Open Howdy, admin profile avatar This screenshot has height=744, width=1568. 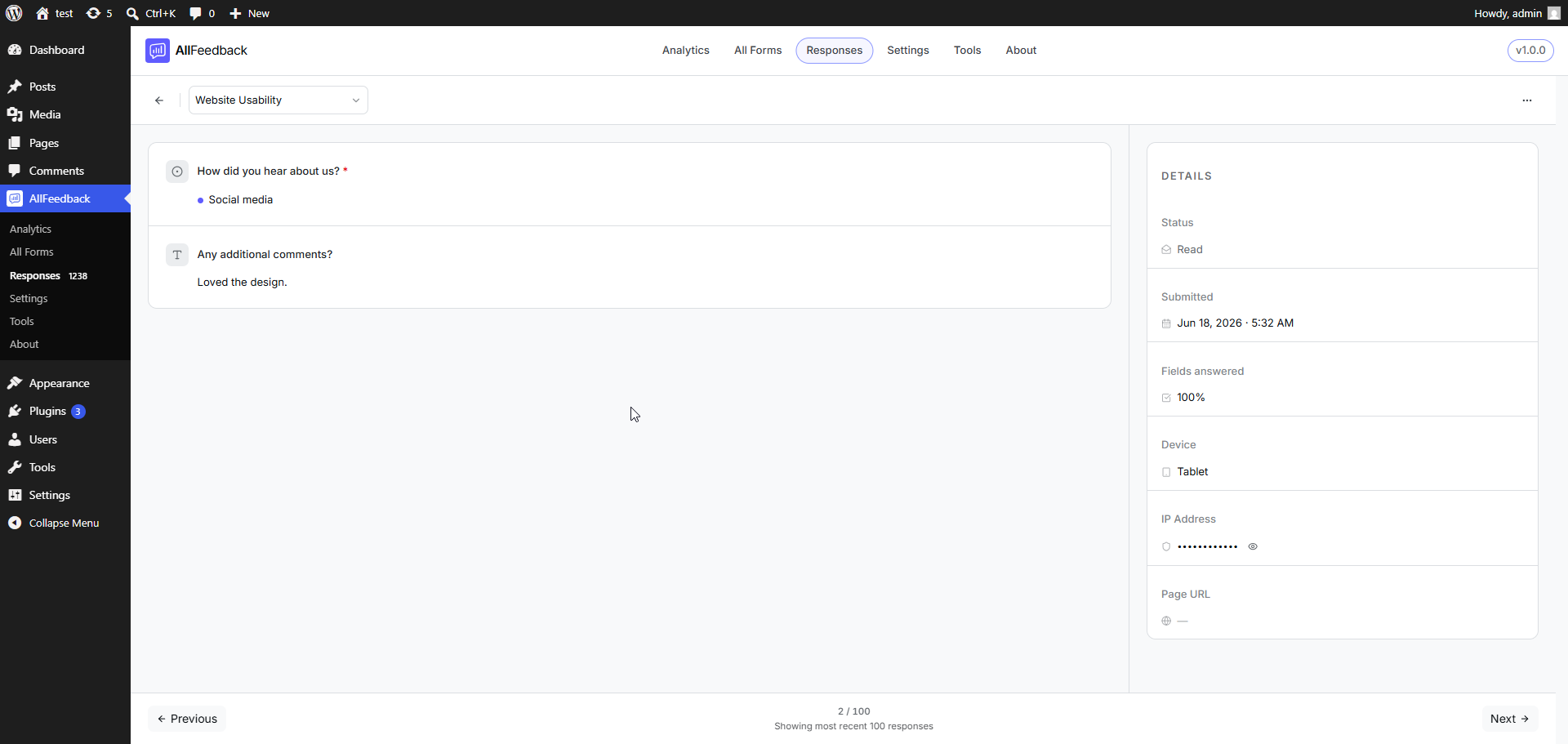pyautogui.click(x=1553, y=13)
